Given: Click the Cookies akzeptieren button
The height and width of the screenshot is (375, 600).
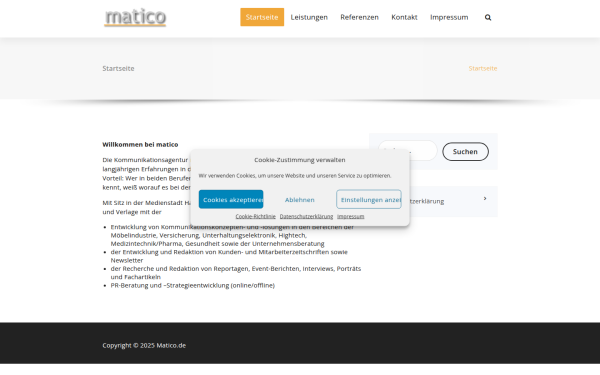Looking at the screenshot, I should click(x=231, y=199).
